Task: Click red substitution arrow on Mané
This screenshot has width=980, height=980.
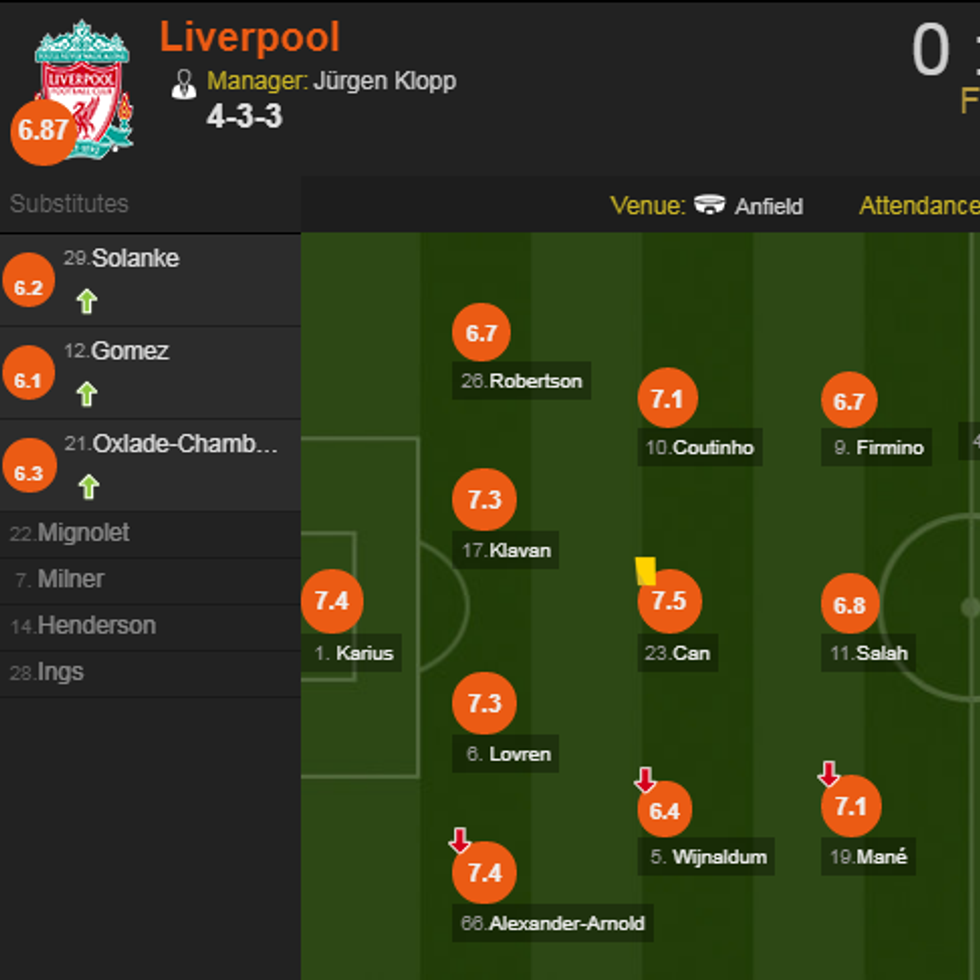Action: coord(828,773)
